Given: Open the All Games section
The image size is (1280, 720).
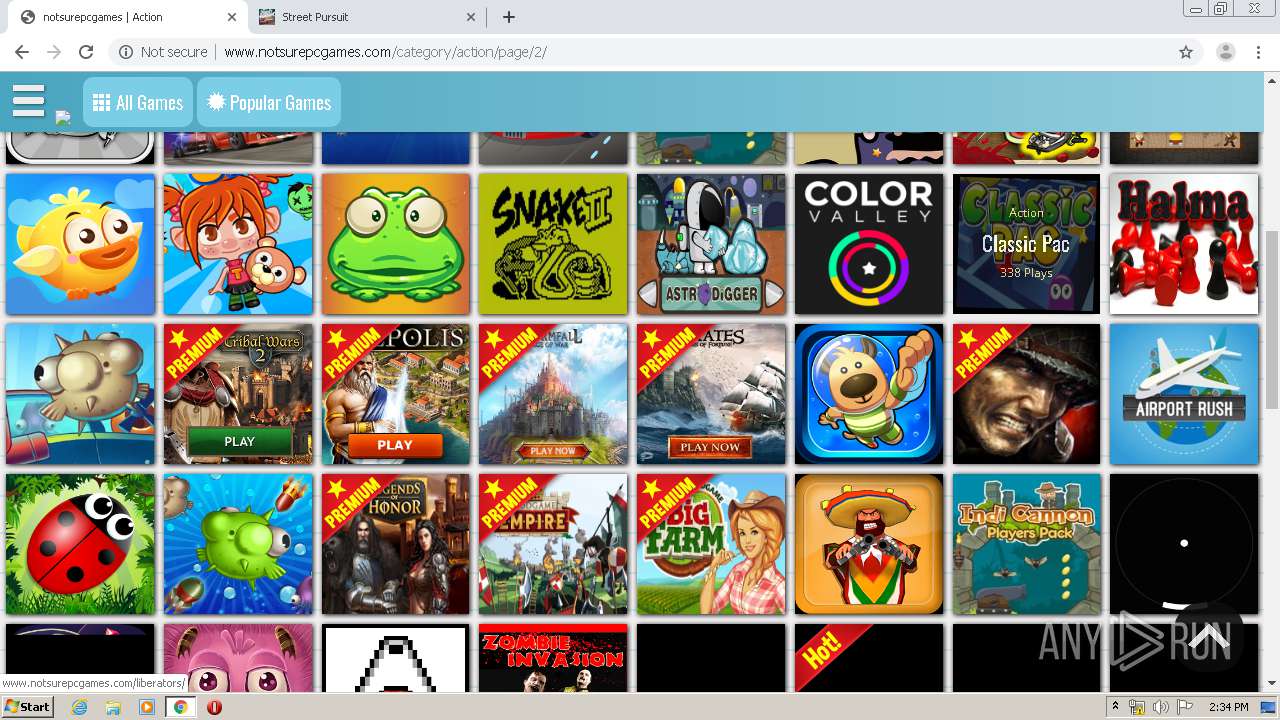Looking at the screenshot, I should 138,102.
